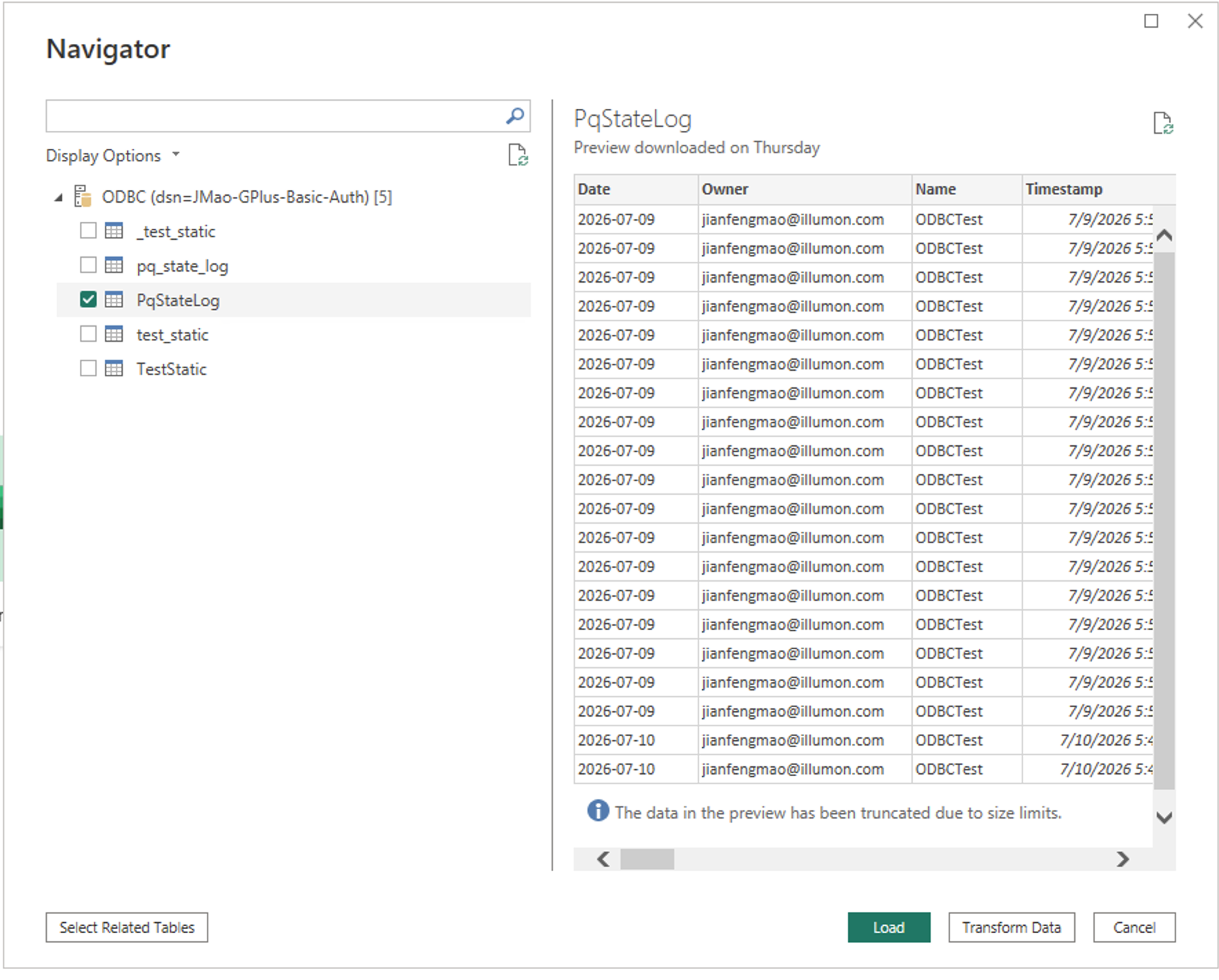Click the horizontal scrollbar thumb
The image size is (1219, 980).
coord(647,859)
